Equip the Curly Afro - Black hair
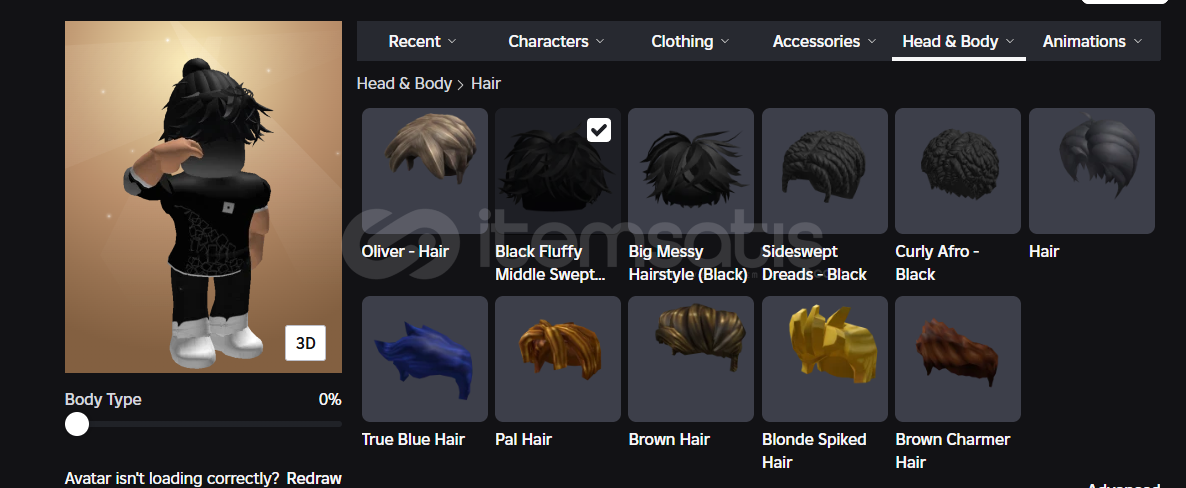The height and width of the screenshot is (488, 1186). click(x=958, y=171)
